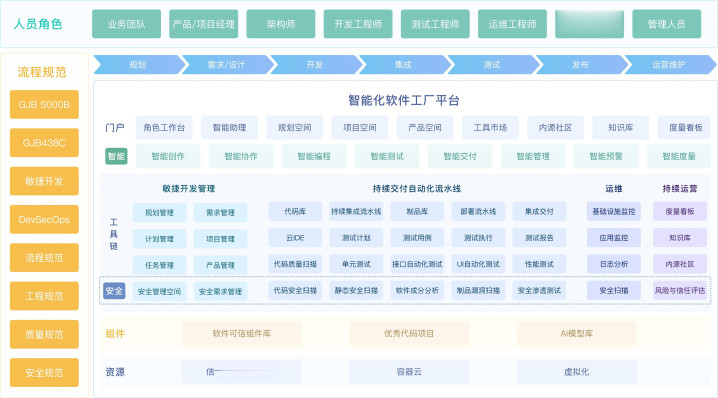The width and height of the screenshot is (718, 398).
Task: Select the 测试工程师 role box
Action: (x=435, y=24)
